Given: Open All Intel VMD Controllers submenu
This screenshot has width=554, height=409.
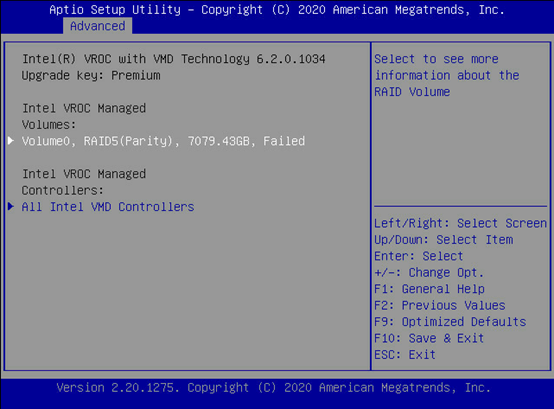Looking at the screenshot, I should (x=108, y=207).
